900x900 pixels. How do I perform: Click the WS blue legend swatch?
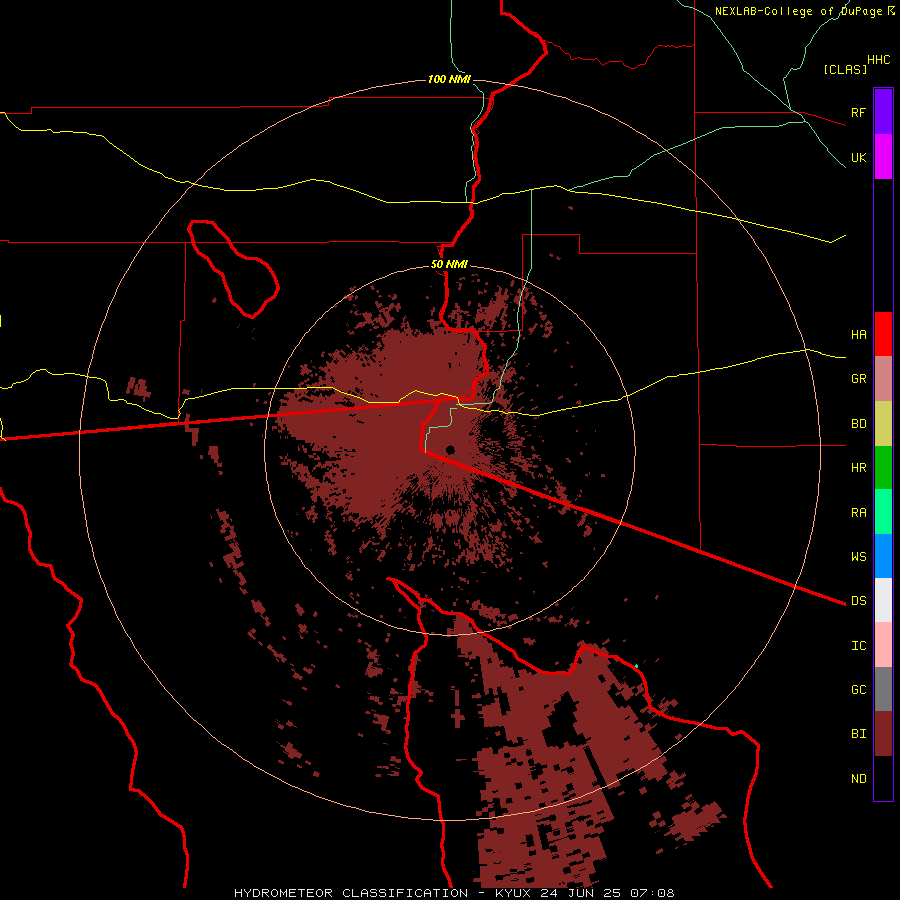883,556
